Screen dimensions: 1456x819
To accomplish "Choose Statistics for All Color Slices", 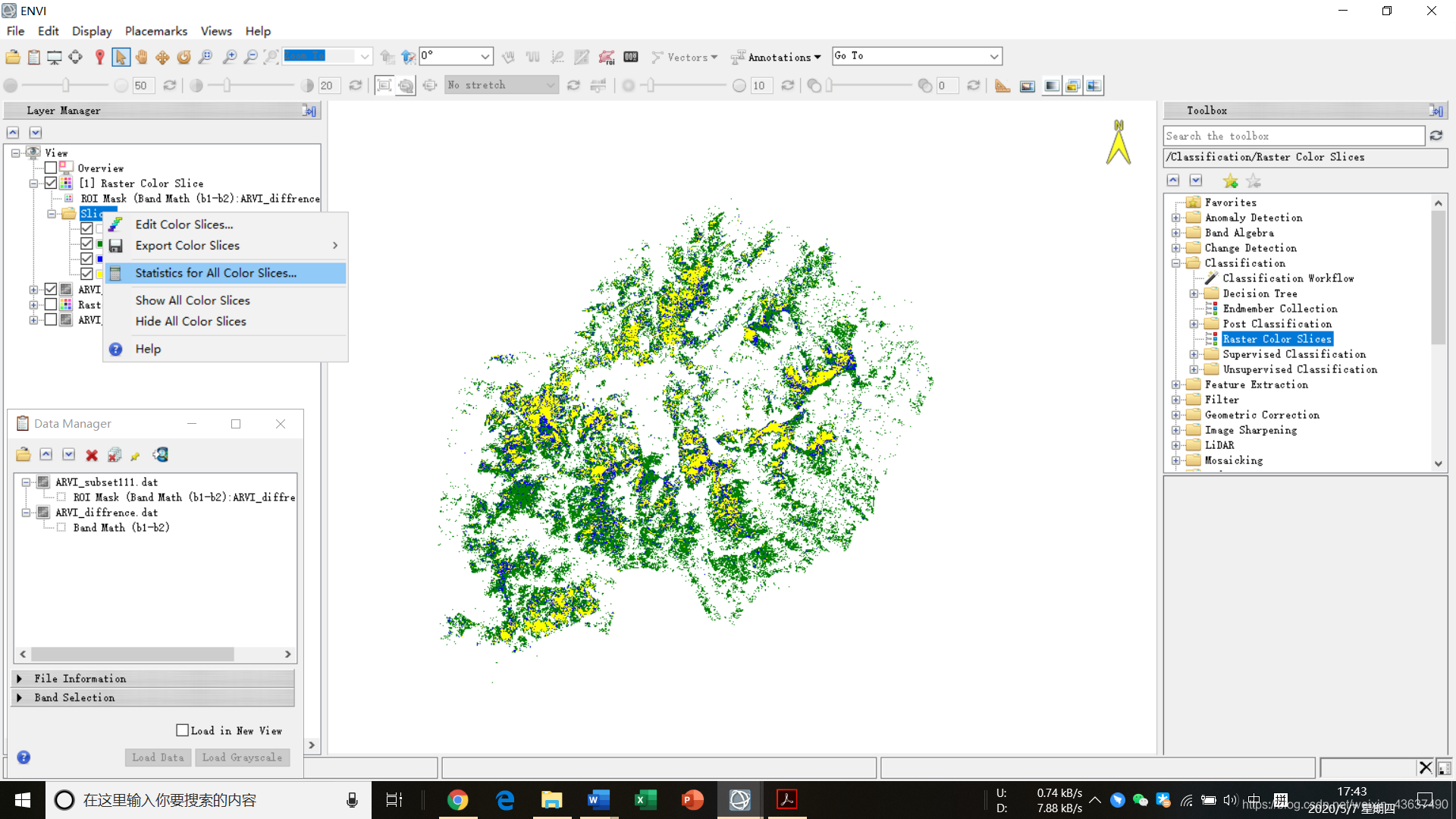I will click(215, 273).
